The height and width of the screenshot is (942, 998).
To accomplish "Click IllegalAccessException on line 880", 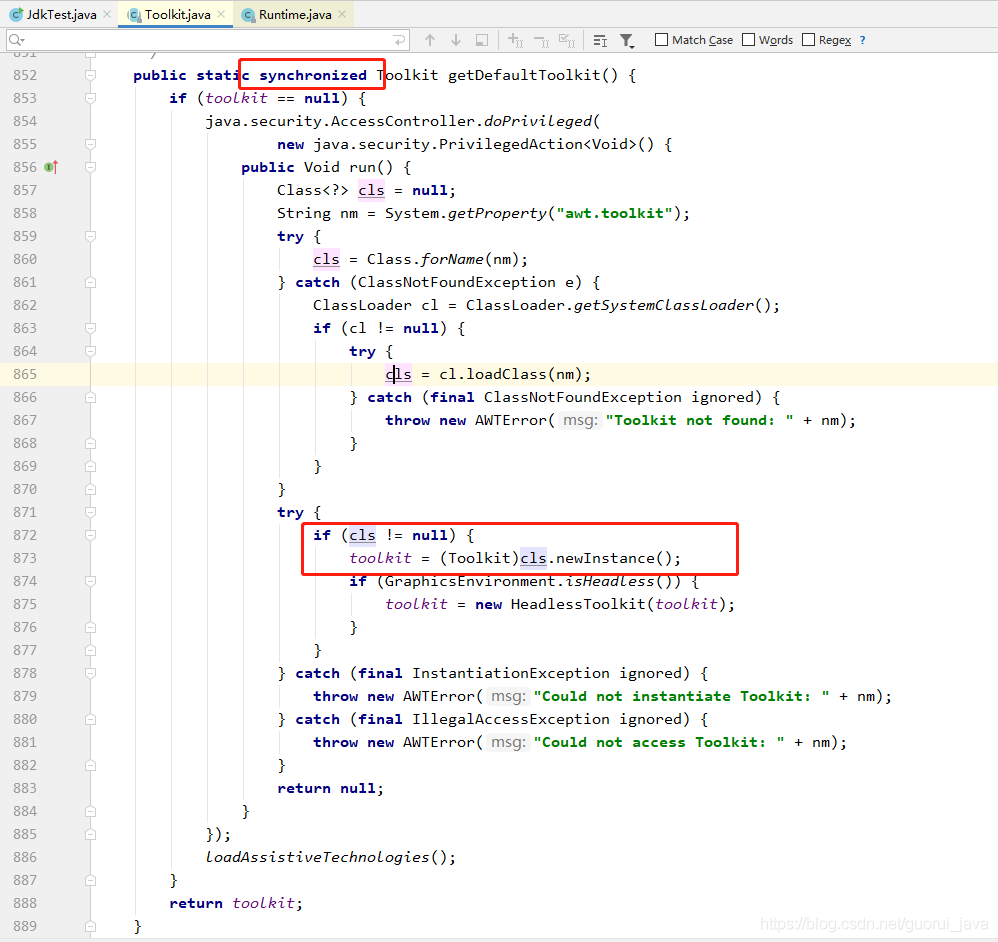I will (510, 719).
